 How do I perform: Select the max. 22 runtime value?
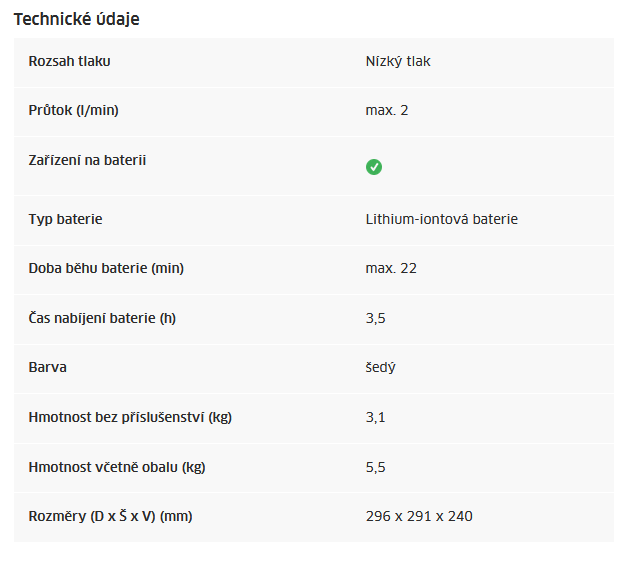click(391, 268)
